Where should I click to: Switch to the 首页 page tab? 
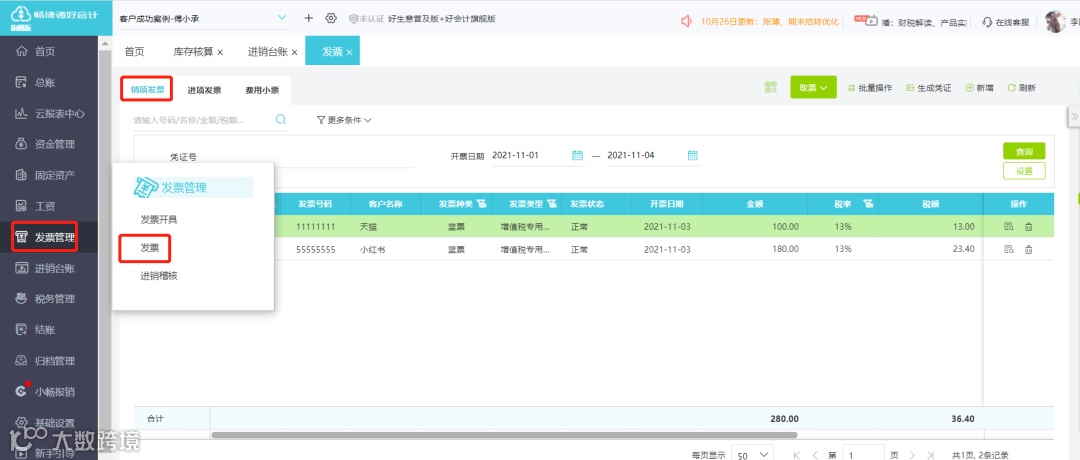(134, 52)
